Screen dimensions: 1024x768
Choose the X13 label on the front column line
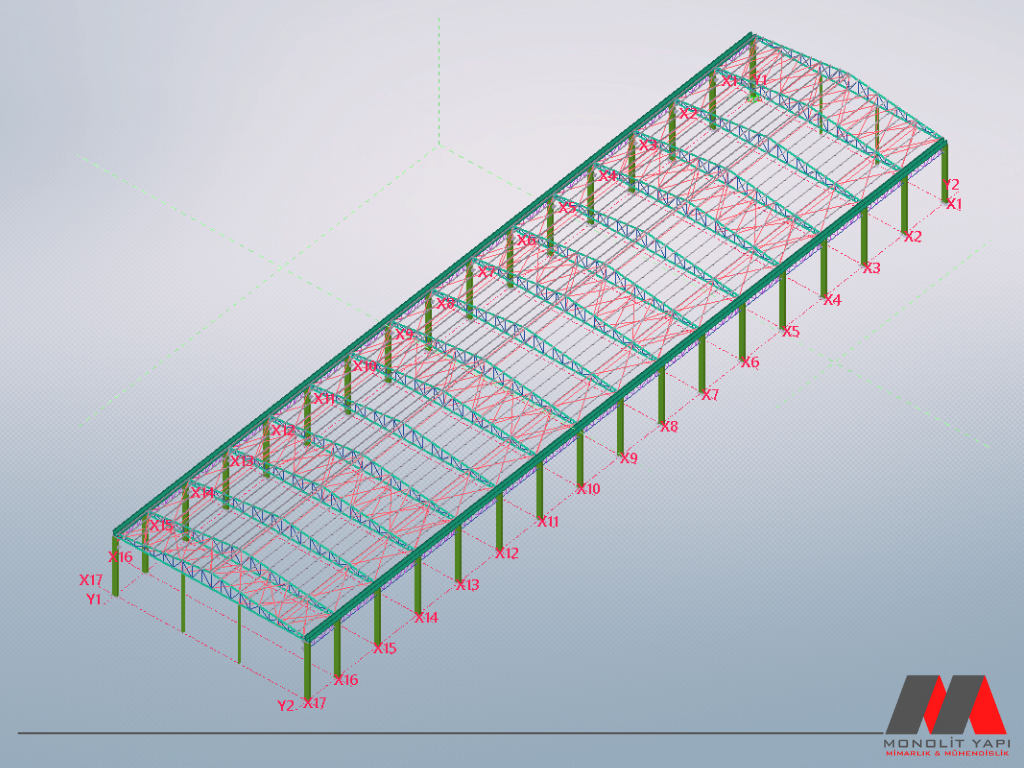click(467, 585)
